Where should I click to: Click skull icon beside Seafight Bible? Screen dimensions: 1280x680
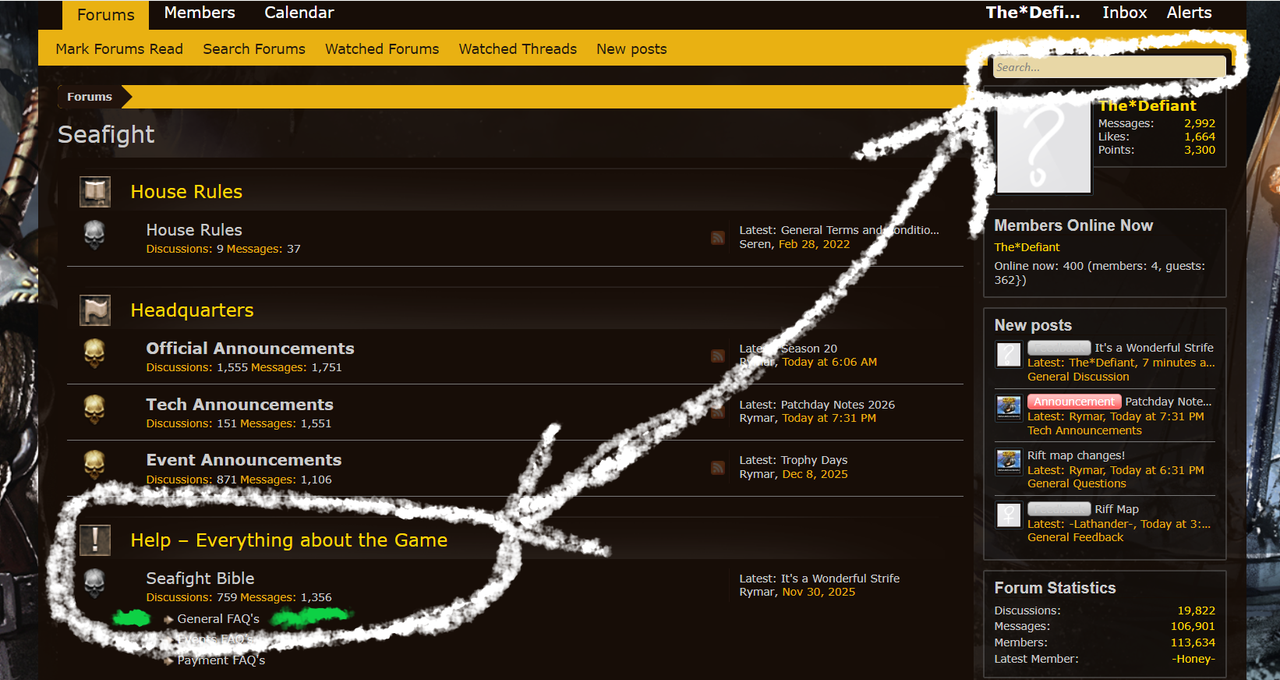(94, 584)
